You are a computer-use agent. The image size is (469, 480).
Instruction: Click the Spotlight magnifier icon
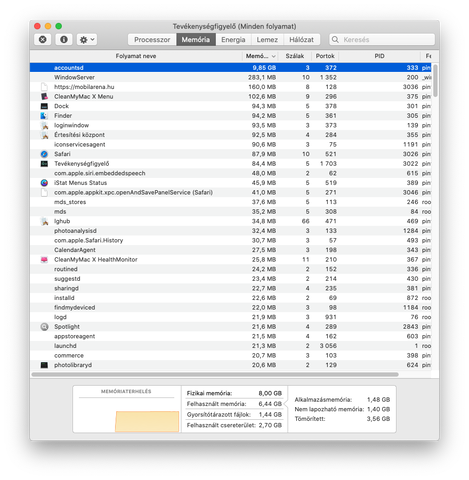click(x=44, y=327)
